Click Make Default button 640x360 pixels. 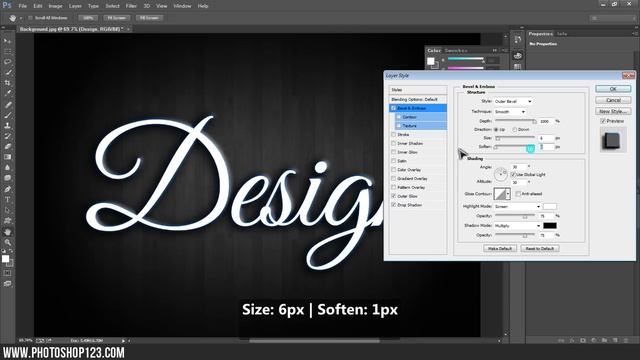(500, 249)
